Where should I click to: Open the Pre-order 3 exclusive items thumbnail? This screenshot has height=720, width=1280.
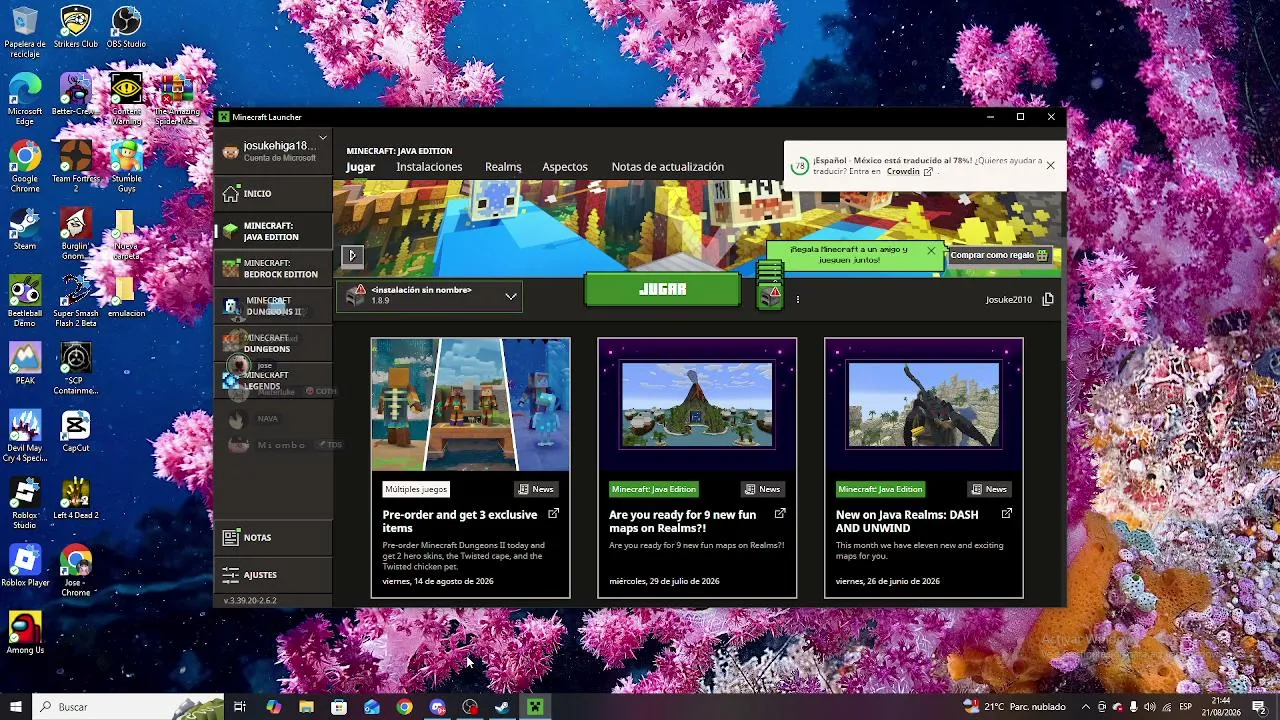coord(470,404)
